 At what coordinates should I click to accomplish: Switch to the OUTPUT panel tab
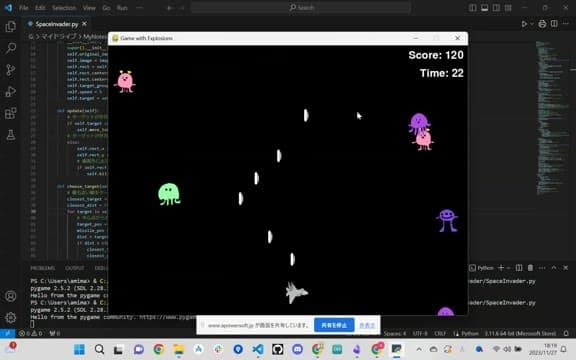pos(75,268)
